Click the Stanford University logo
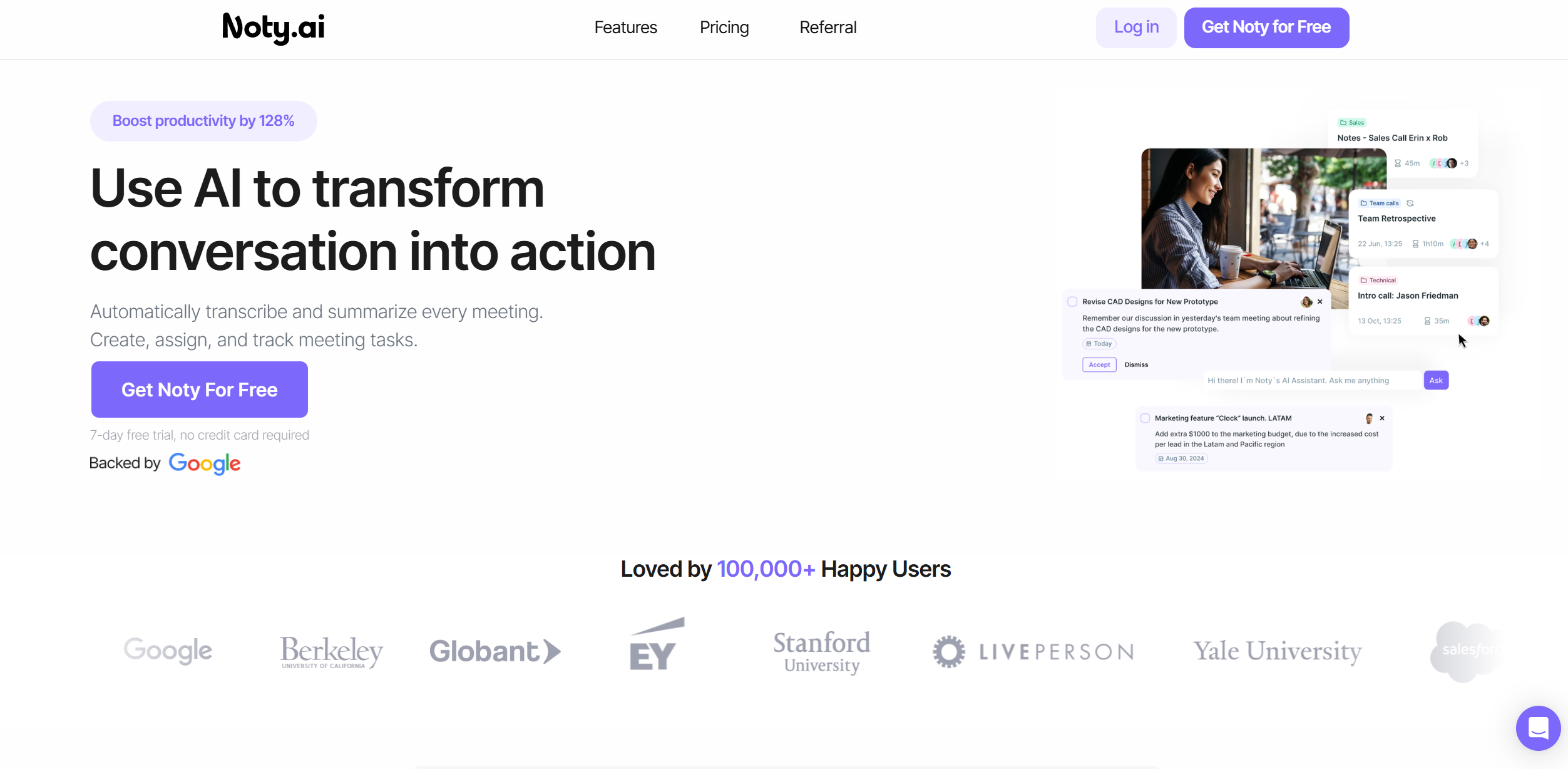 pyautogui.click(x=821, y=652)
